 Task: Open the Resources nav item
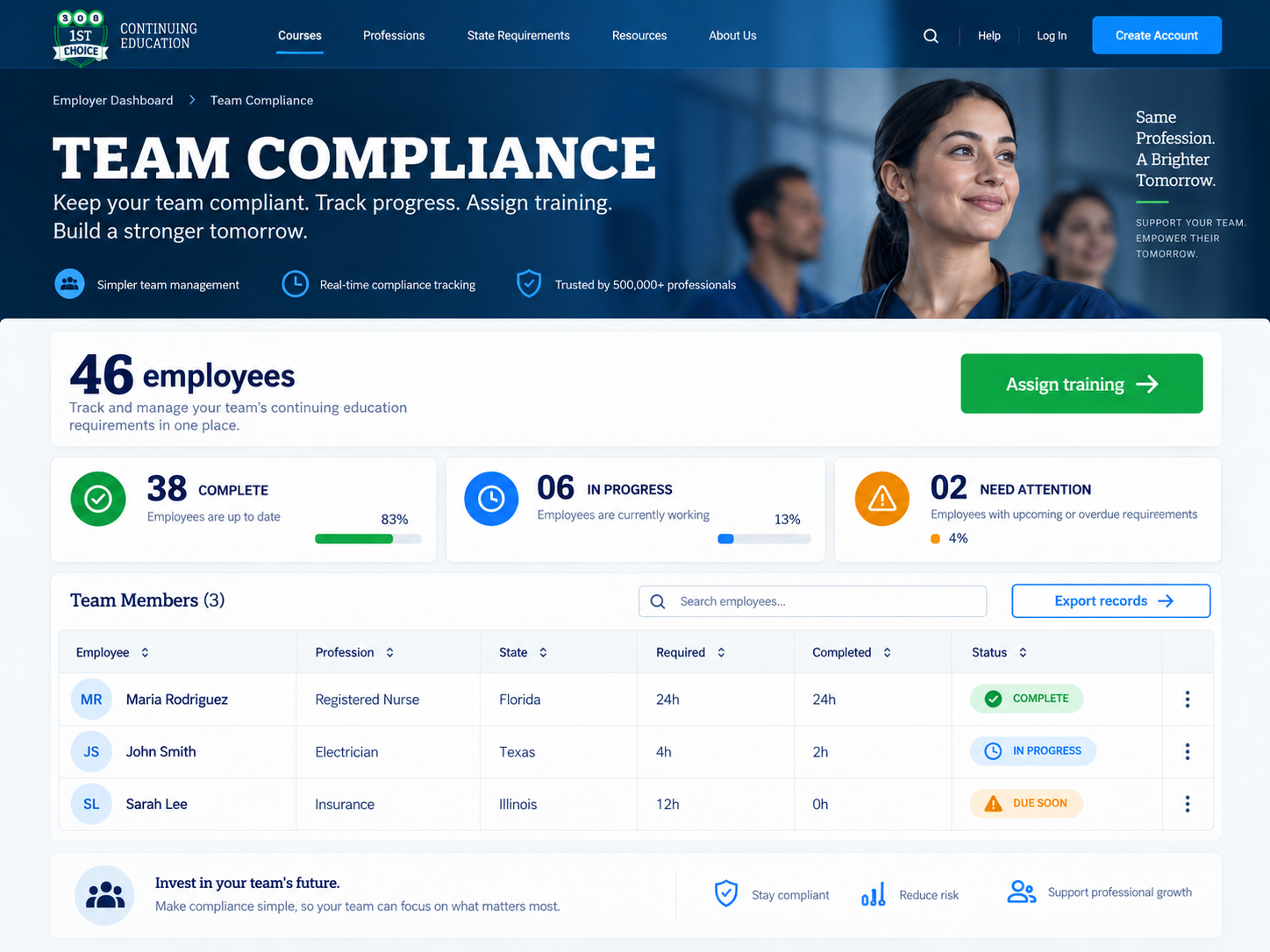click(x=639, y=36)
